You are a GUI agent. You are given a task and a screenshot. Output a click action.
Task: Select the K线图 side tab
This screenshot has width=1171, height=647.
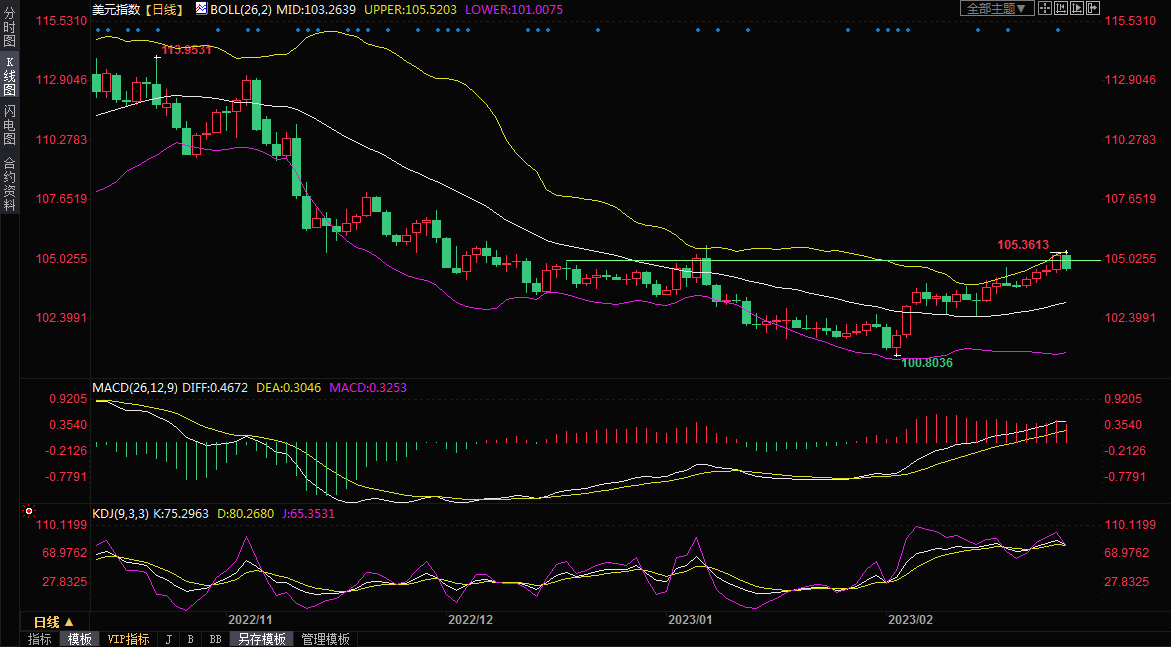click(x=9, y=77)
